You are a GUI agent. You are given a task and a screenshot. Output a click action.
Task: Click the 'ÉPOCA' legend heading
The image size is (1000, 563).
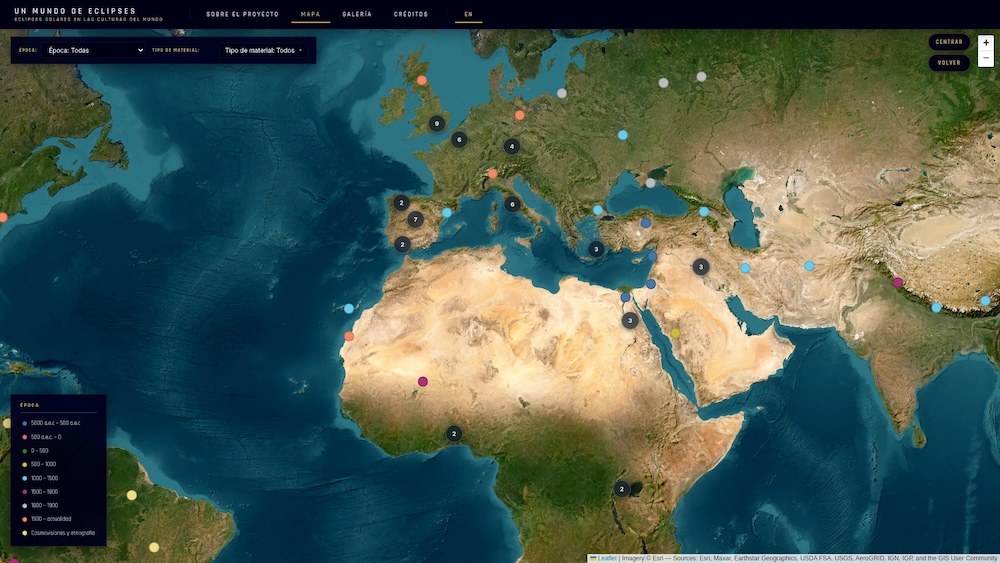tap(29, 405)
